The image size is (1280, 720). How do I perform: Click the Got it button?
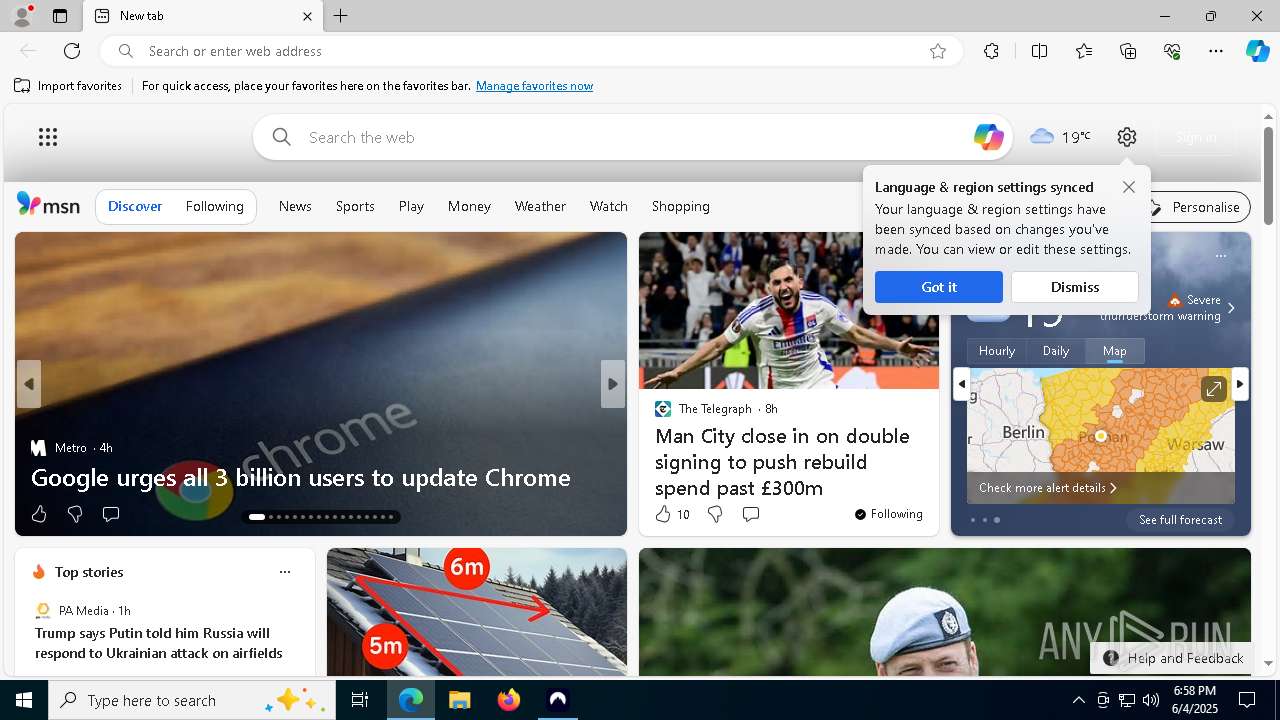938,287
